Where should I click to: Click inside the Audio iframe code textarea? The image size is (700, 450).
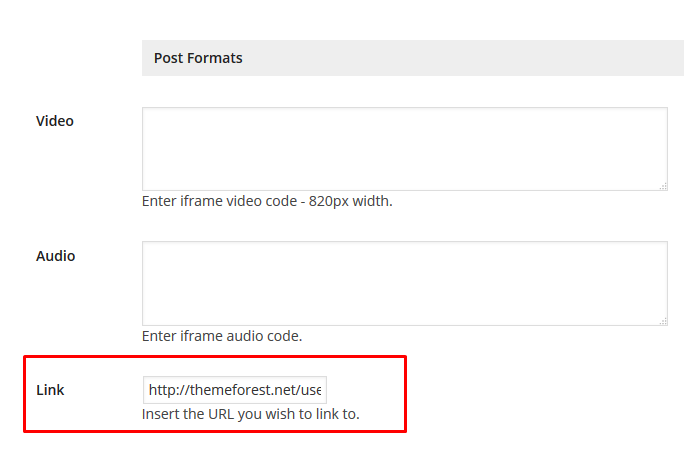404,283
